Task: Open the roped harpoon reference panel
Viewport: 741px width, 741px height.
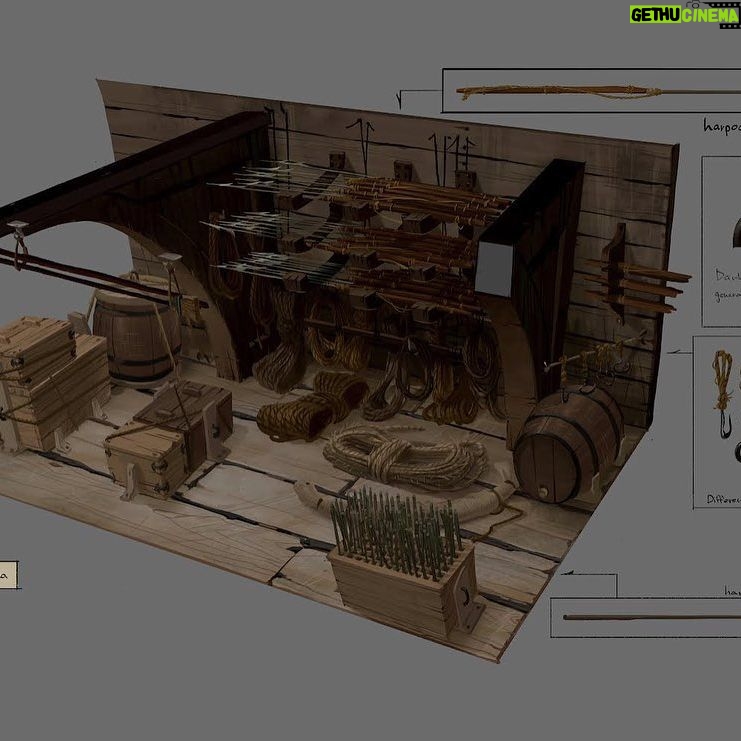Action: (x=591, y=91)
